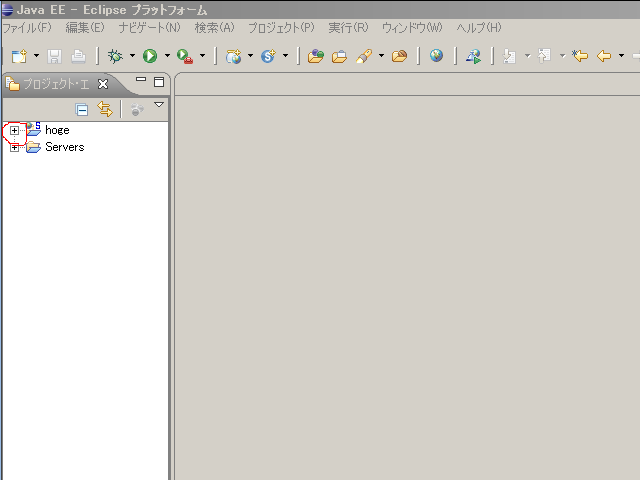640x480 pixels.
Task: Click the Open Type folder icon
Action: pos(316,56)
